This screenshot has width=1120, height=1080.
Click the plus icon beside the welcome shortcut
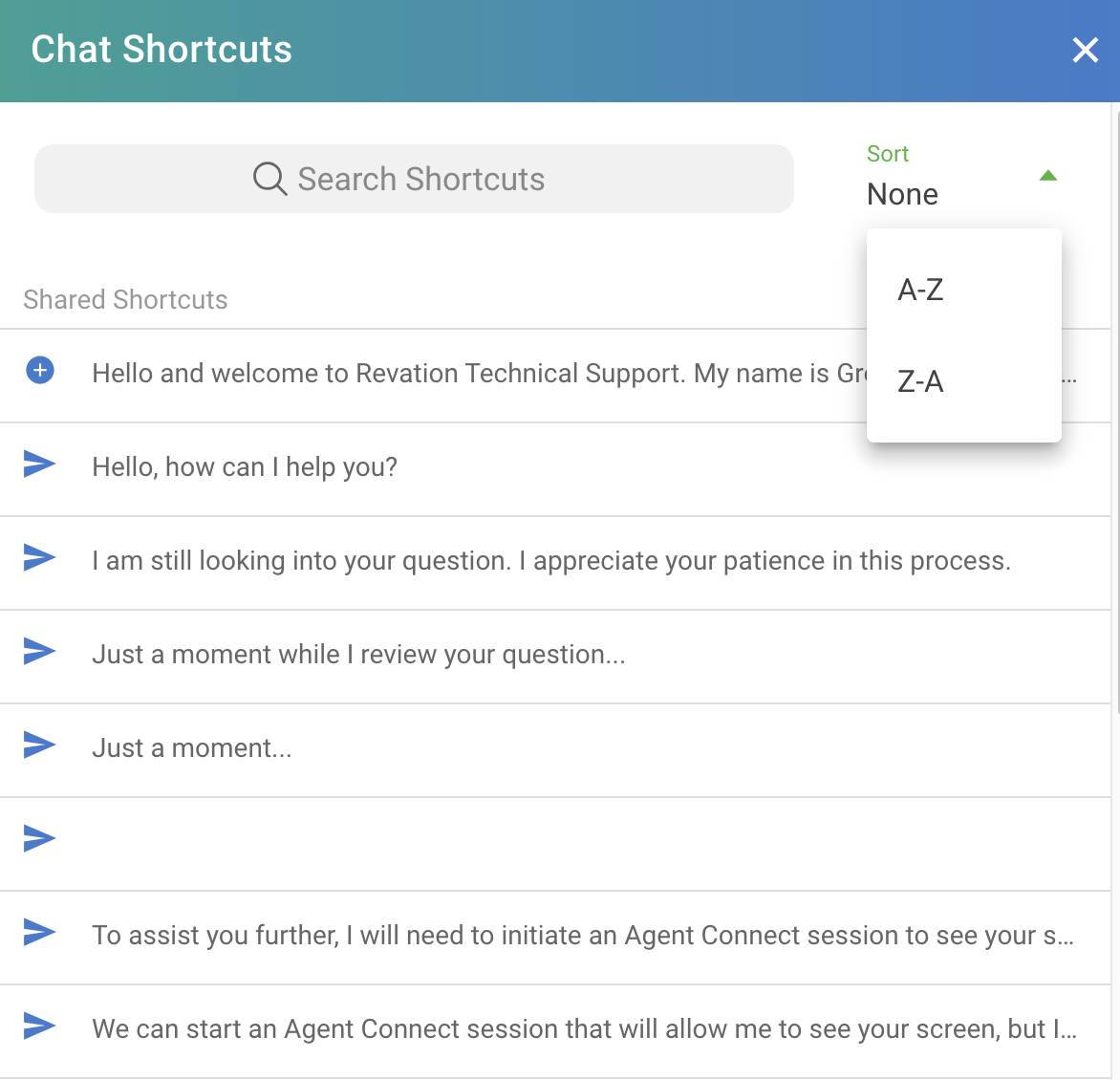pyautogui.click(x=40, y=370)
